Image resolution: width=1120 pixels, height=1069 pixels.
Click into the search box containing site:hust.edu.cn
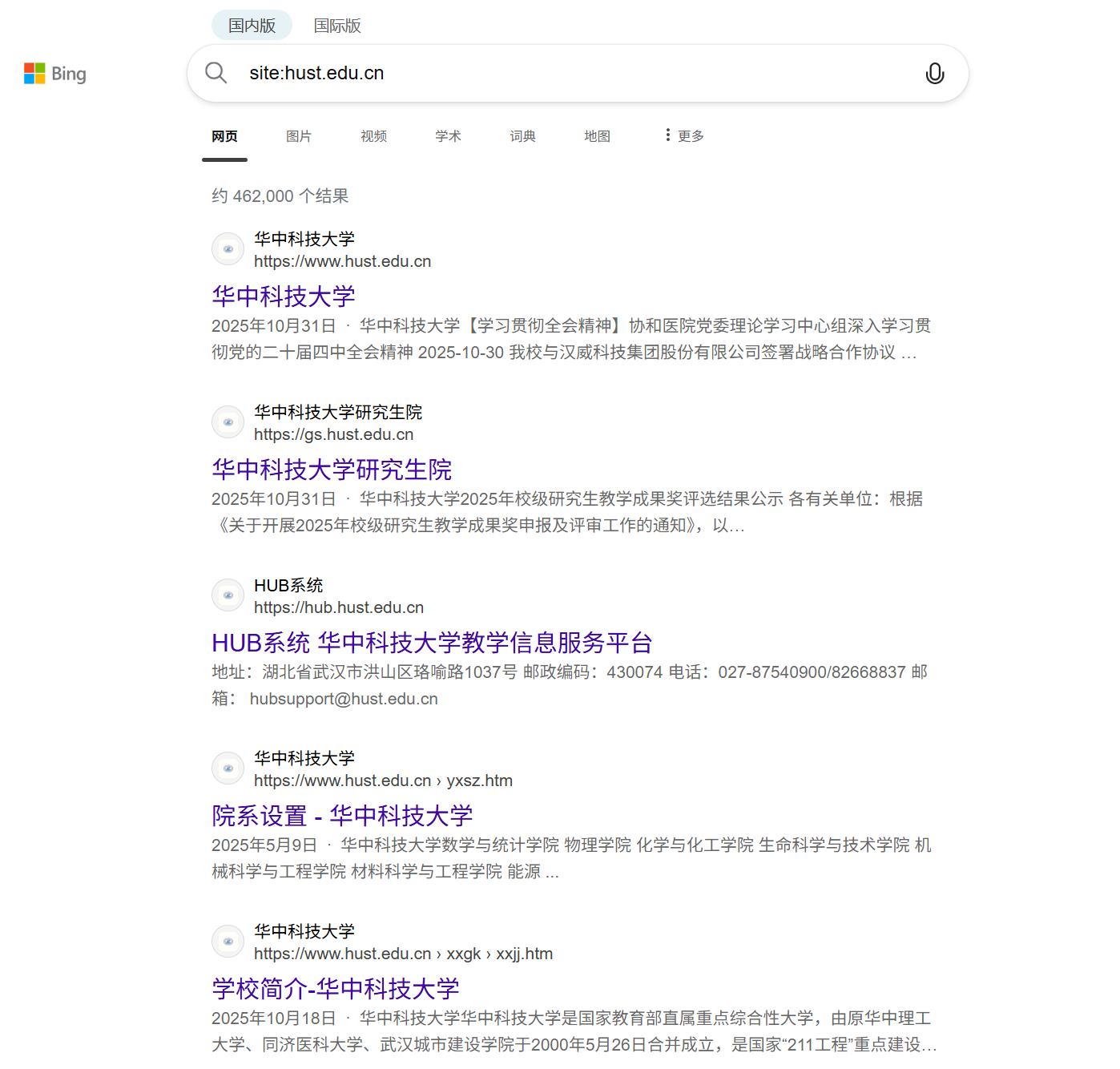(x=577, y=73)
